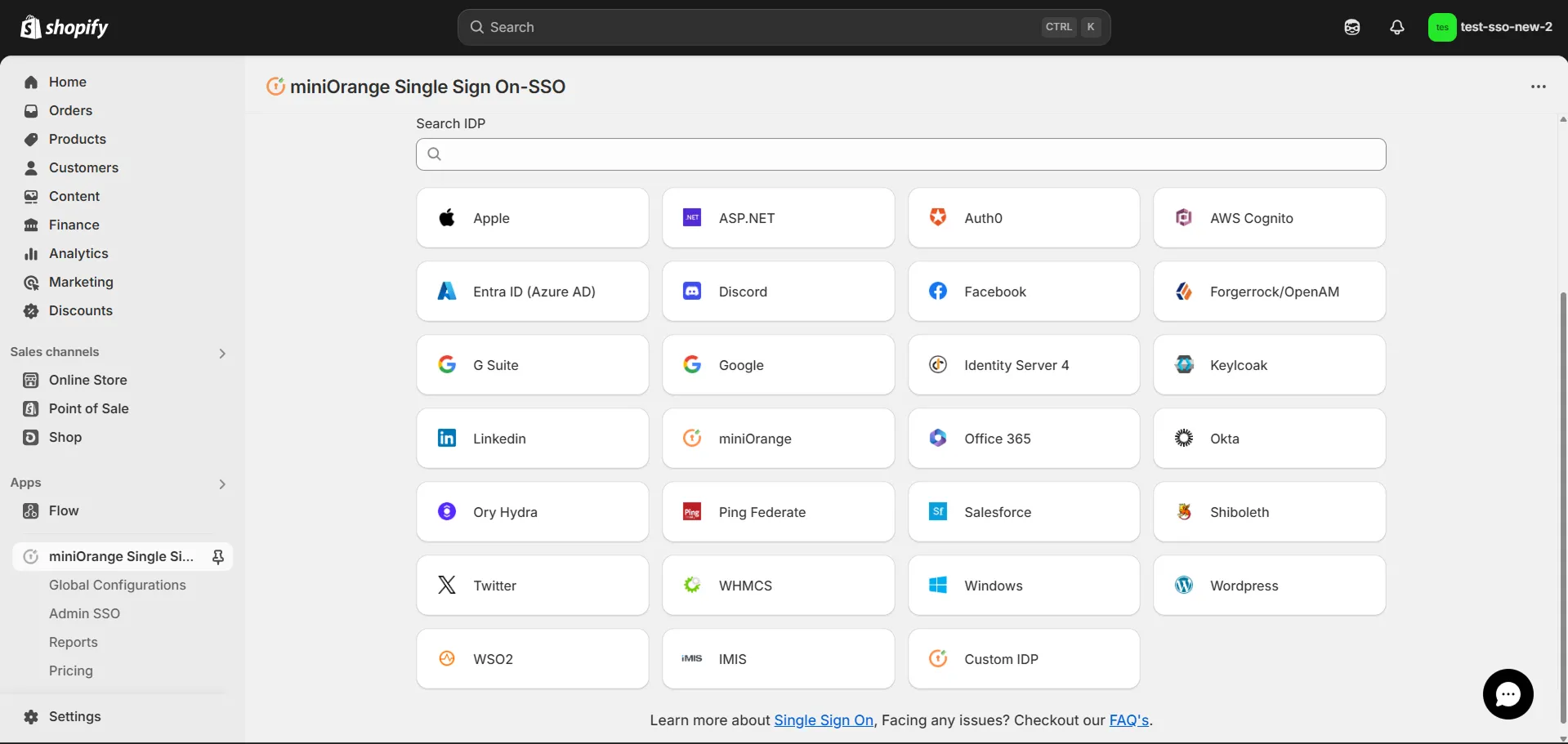Select the Discord identity provider
Image resolution: width=1568 pixels, height=744 pixels.
[x=778, y=292]
